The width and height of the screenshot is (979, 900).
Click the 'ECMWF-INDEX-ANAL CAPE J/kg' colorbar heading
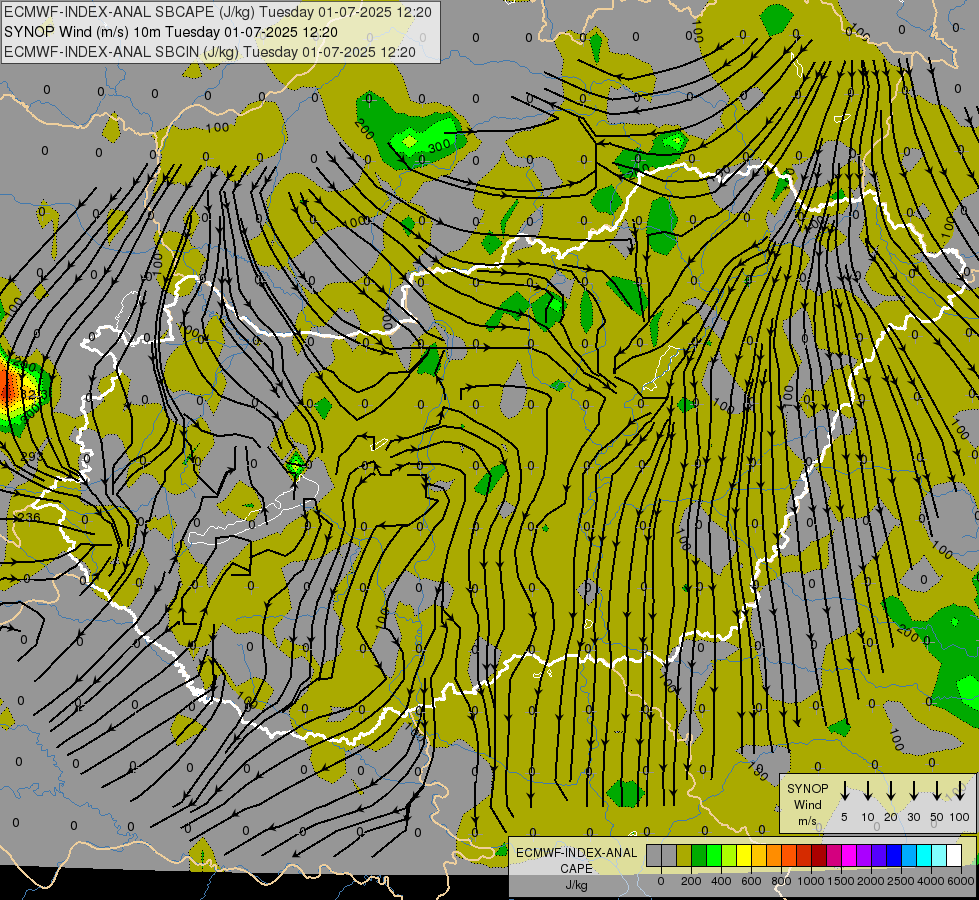[x=576, y=868]
